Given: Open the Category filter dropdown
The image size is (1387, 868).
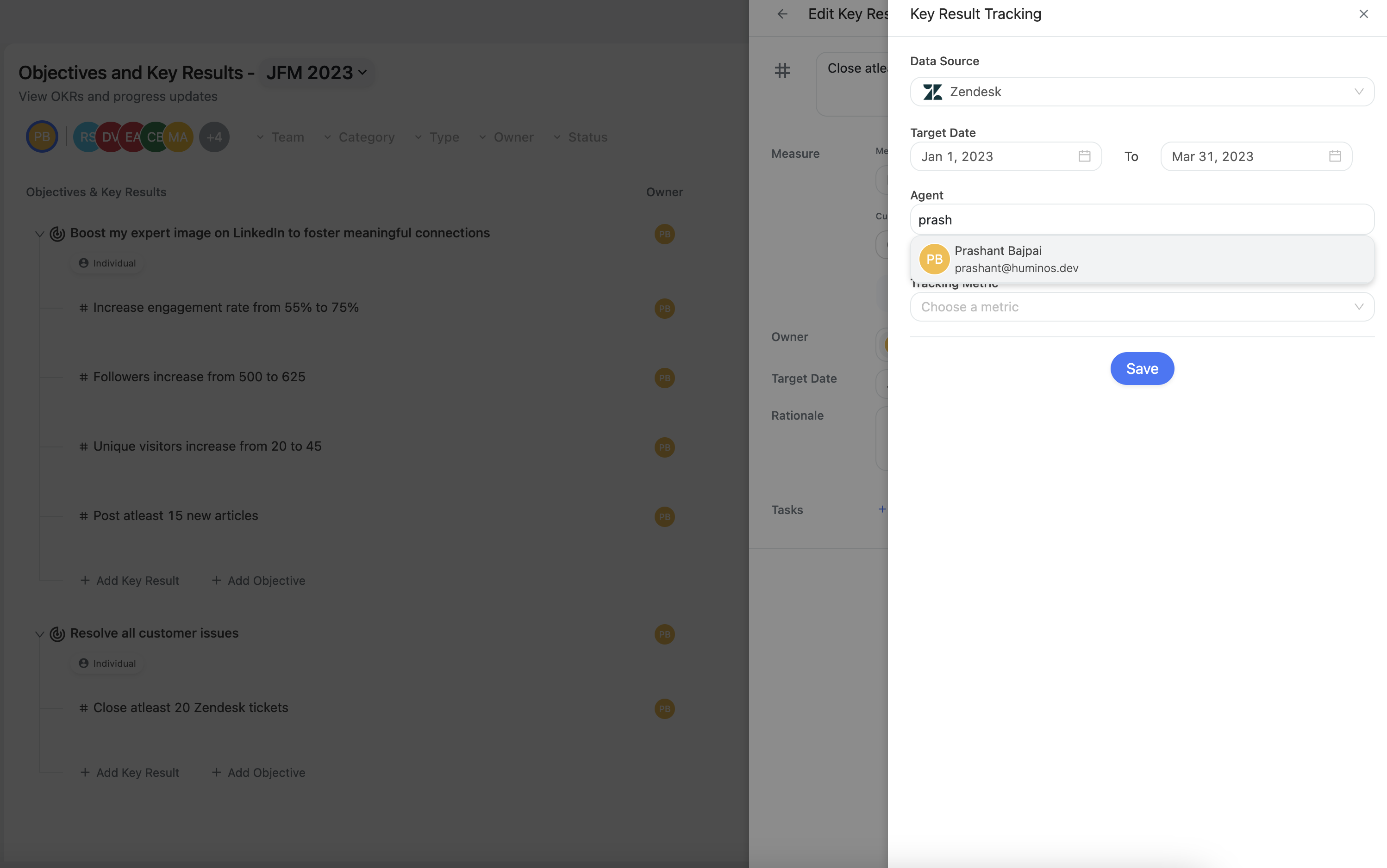Looking at the screenshot, I should coord(359,137).
